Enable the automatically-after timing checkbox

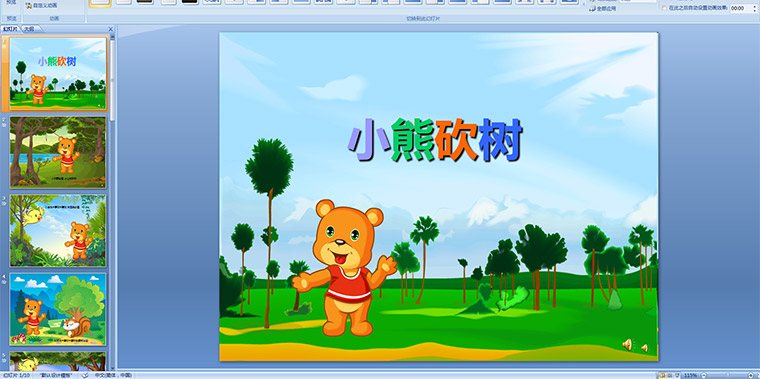pos(664,8)
